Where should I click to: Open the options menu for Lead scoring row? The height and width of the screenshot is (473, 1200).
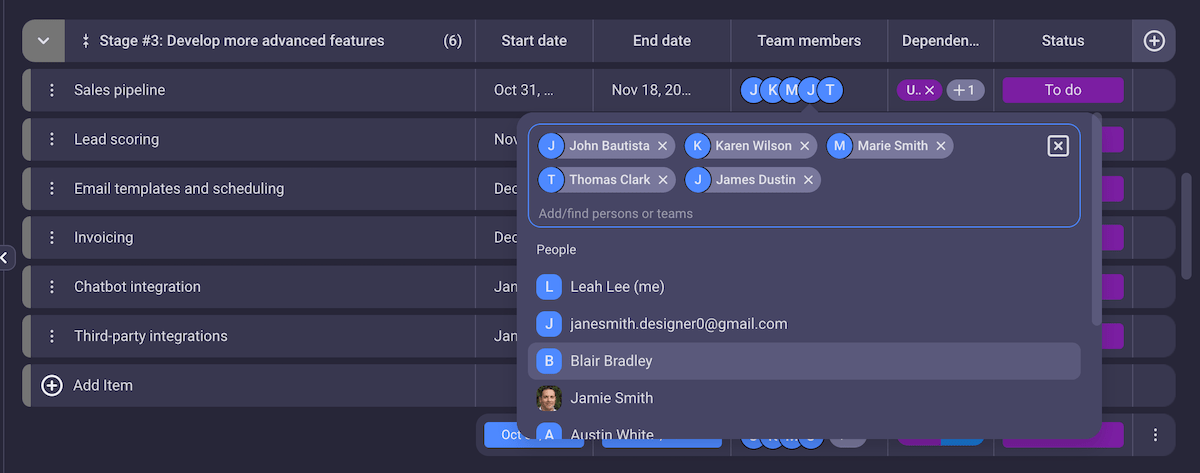click(x=52, y=139)
